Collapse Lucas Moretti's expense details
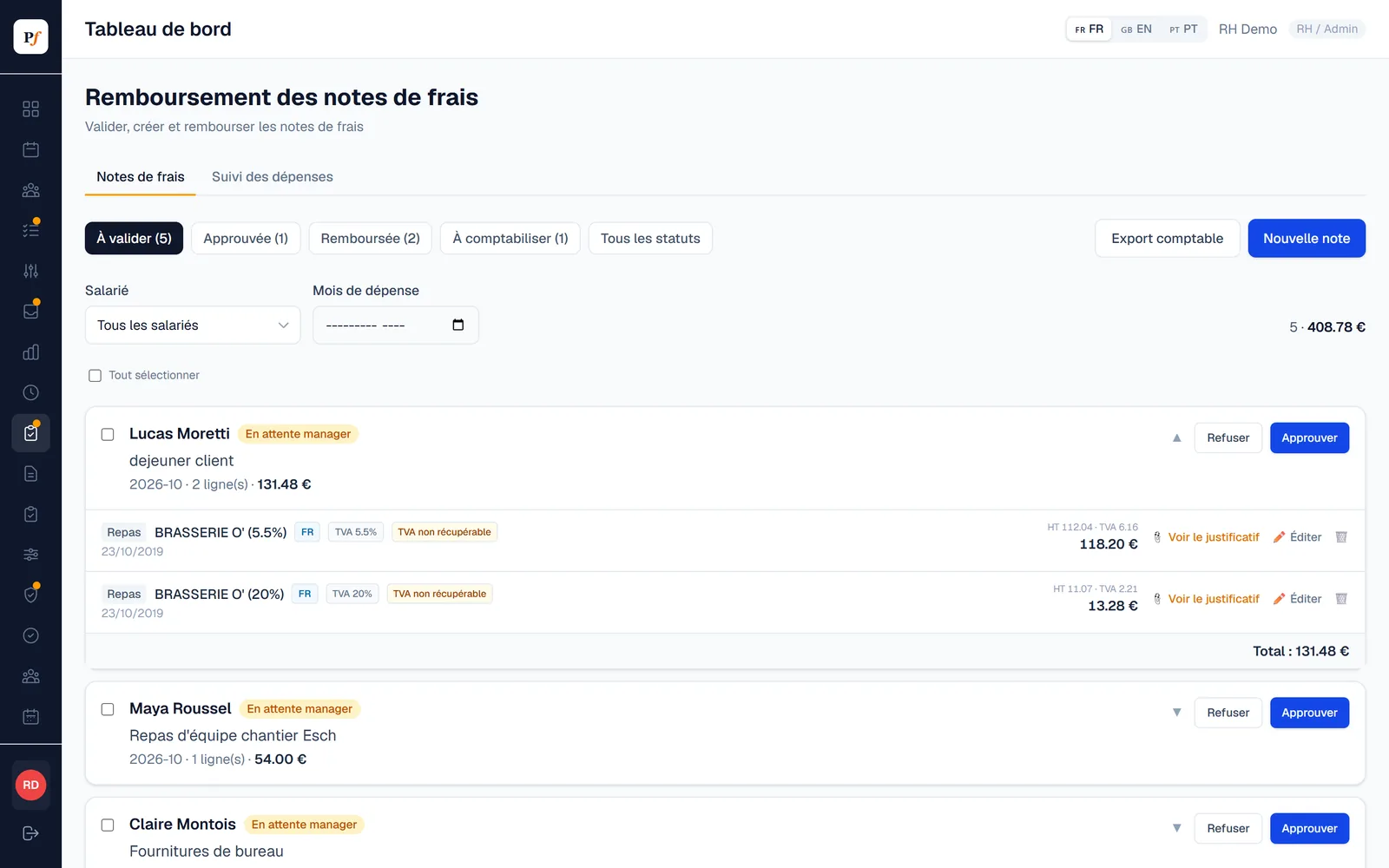1389x868 pixels. coord(1177,438)
